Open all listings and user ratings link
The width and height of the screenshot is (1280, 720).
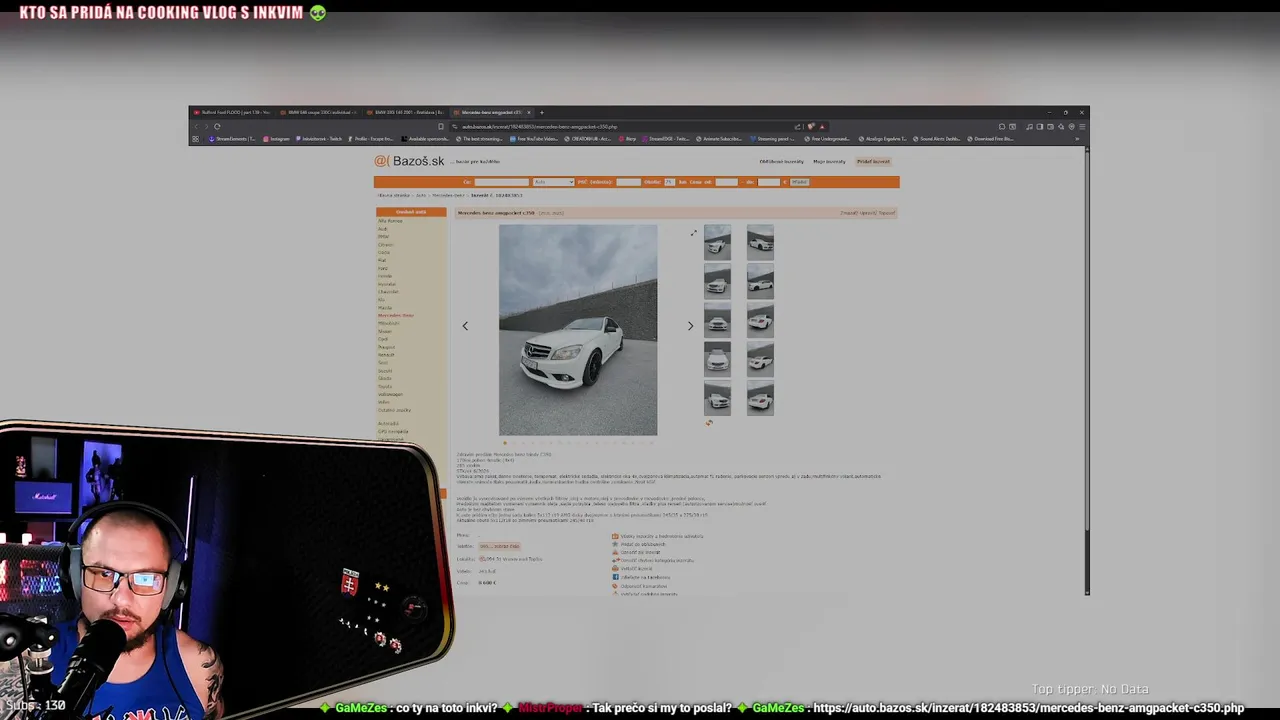[x=658, y=536]
